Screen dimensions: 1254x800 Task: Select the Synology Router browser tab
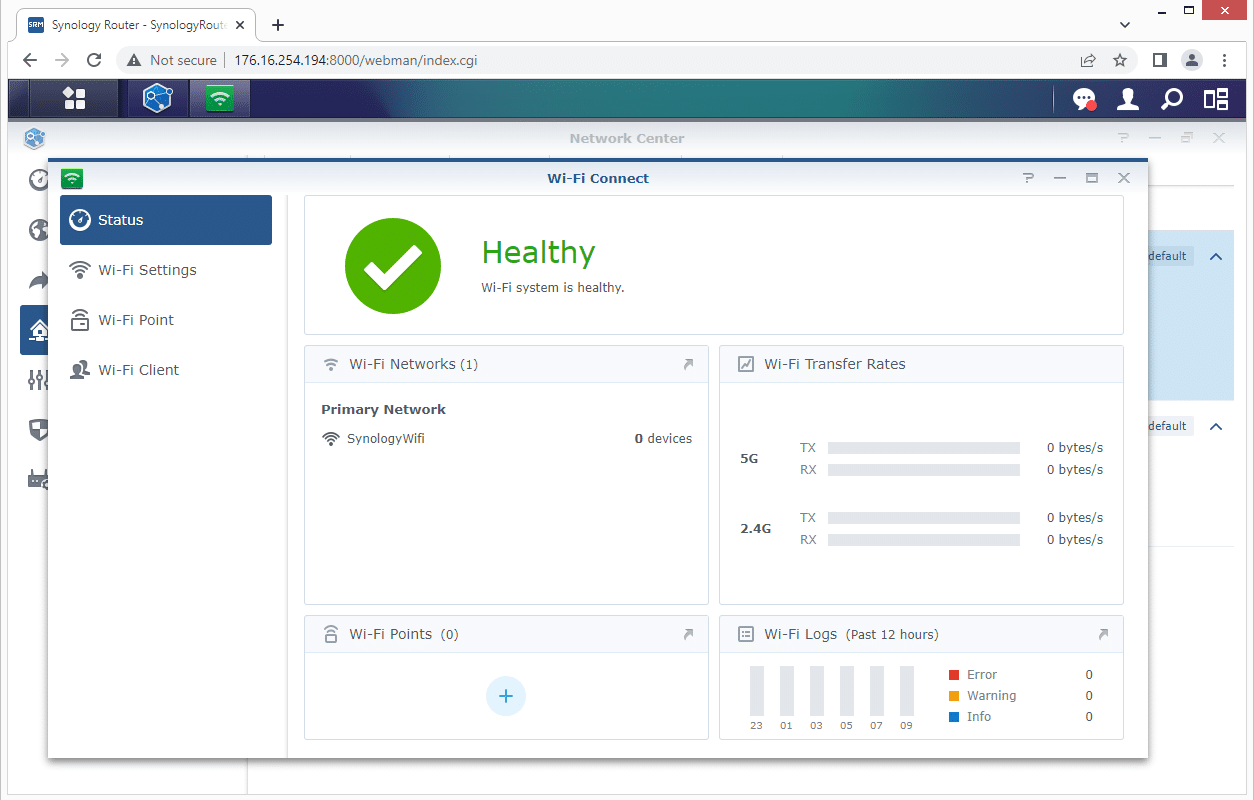[x=138, y=25]
